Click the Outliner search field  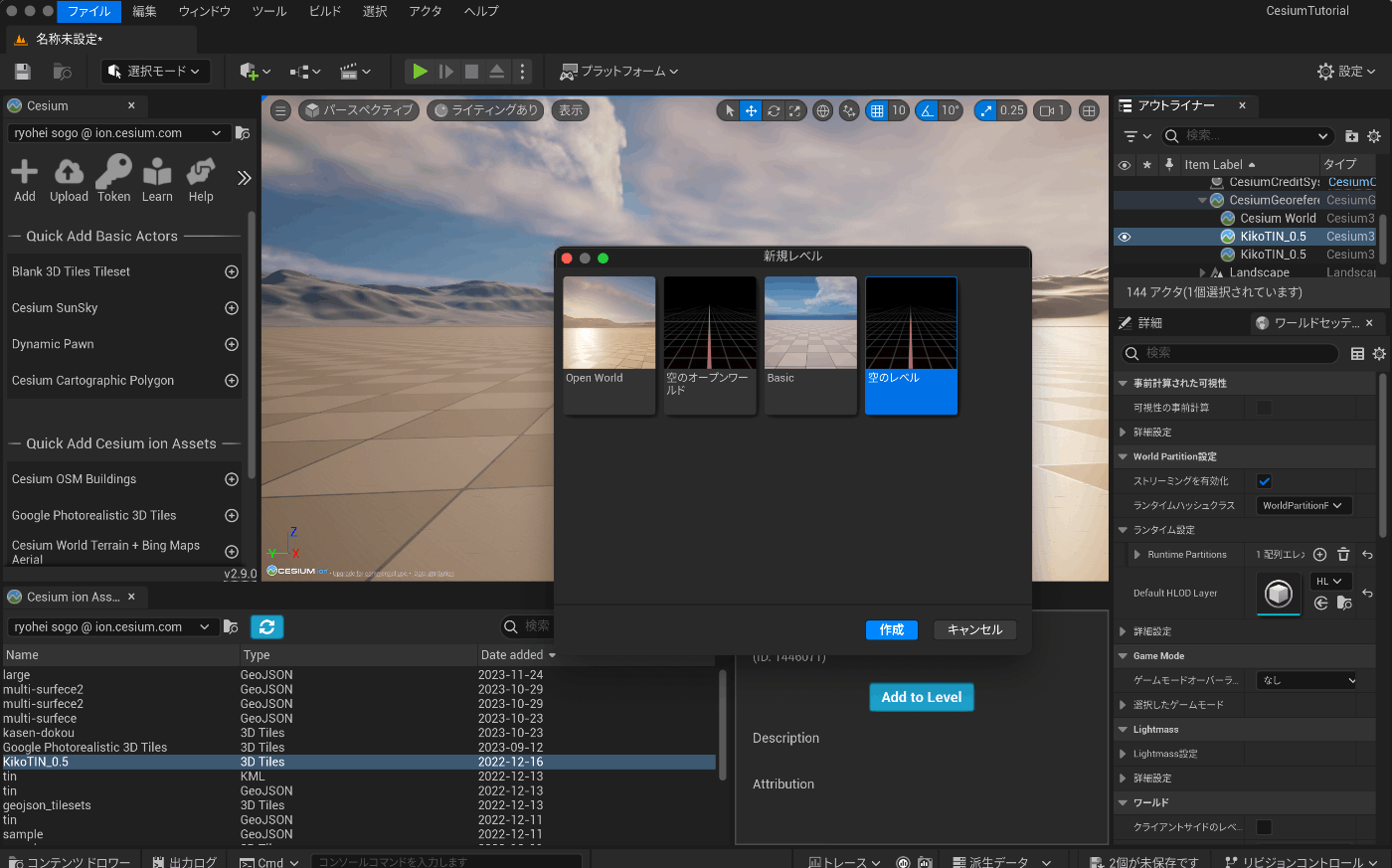point(1247,136)
